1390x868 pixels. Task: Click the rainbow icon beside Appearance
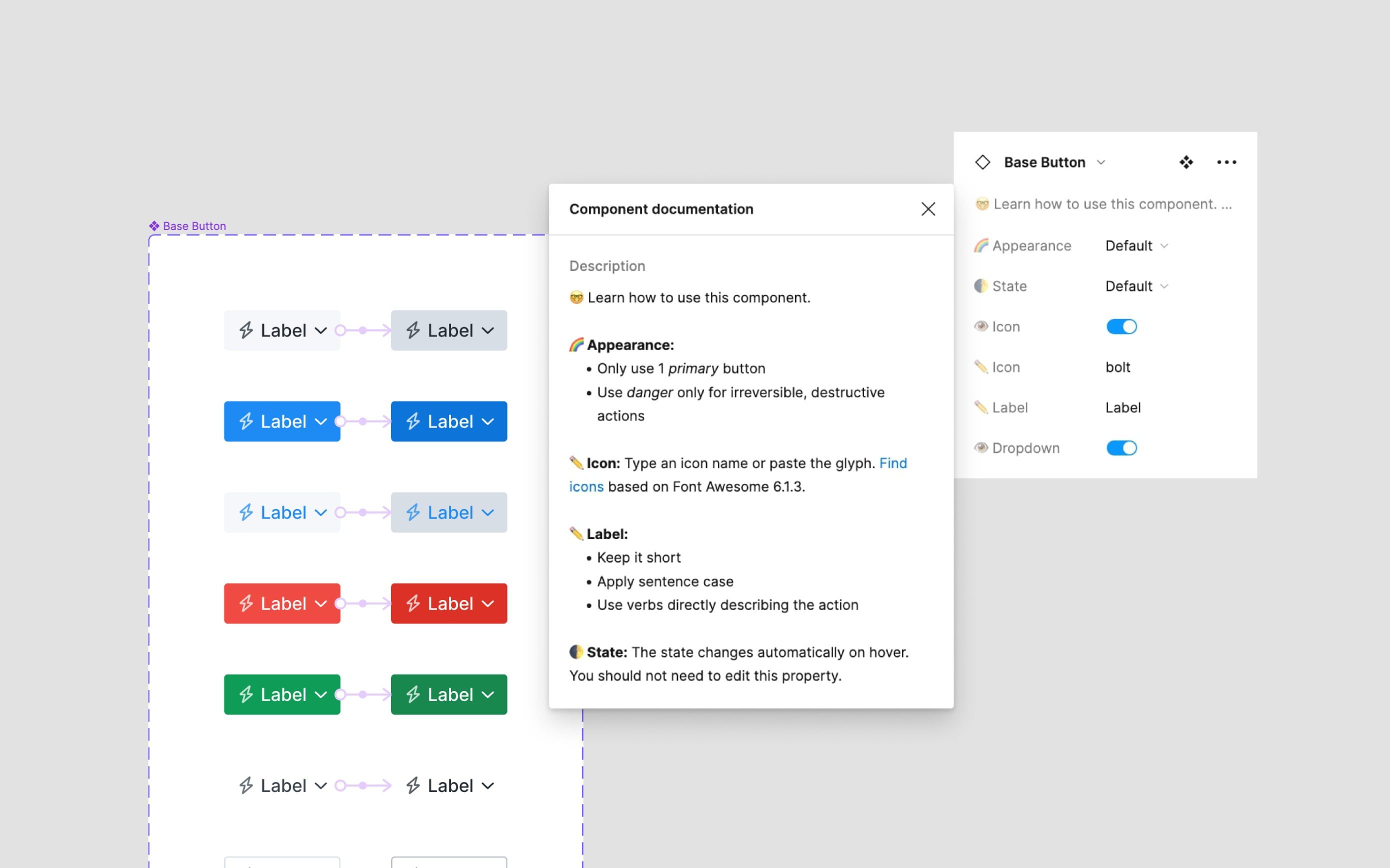coord(981,245)
